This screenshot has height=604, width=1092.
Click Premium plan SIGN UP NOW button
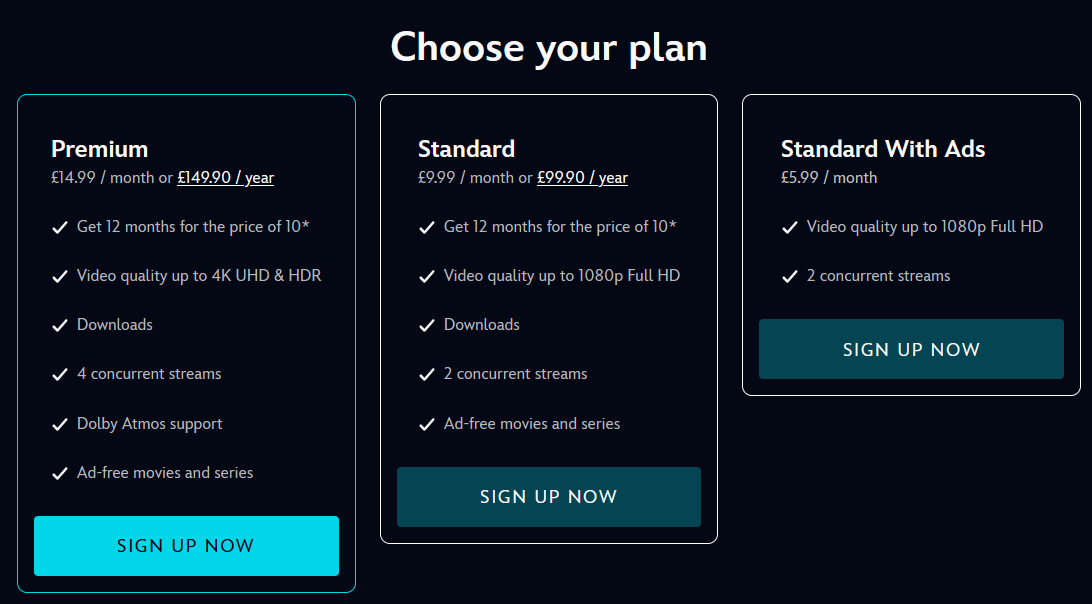(186, 546)
